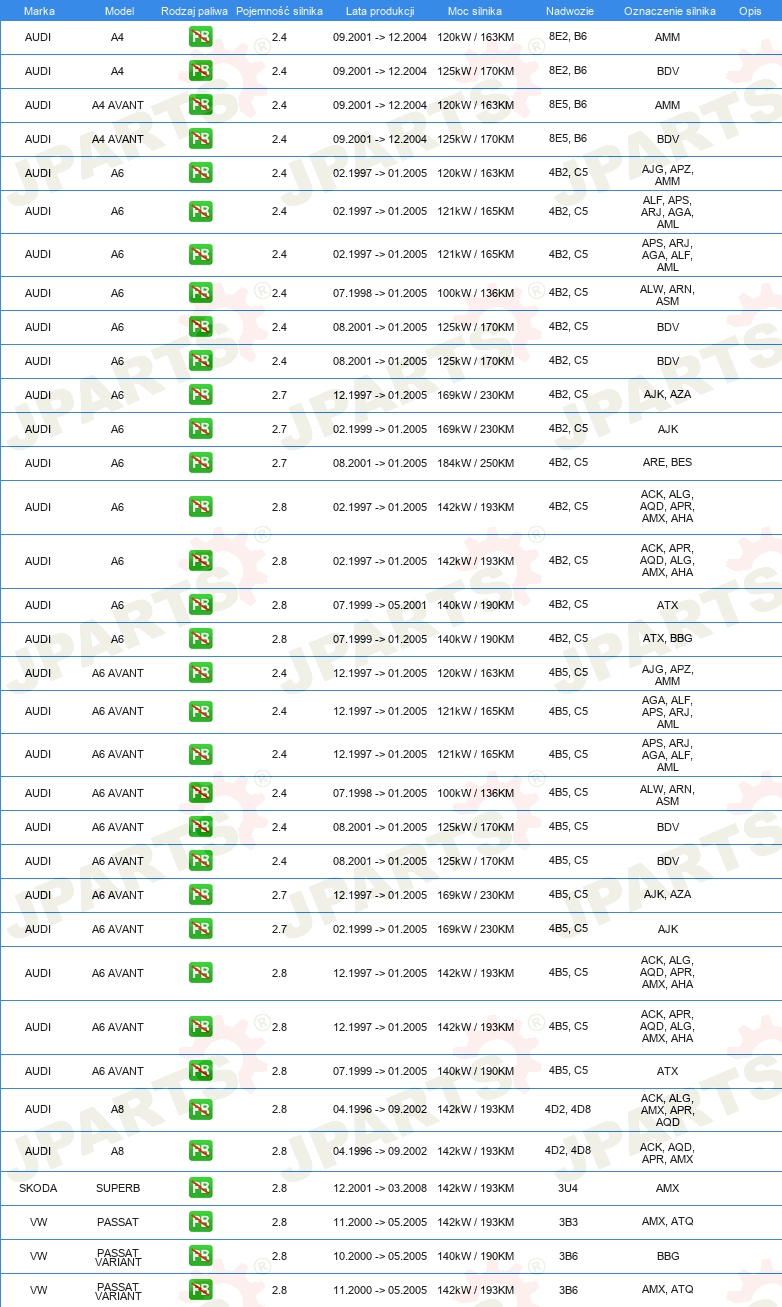The image size is (782, 1307).
Task: Click the Oznaczenie silnika column header
Action: [x=669, y=11]
